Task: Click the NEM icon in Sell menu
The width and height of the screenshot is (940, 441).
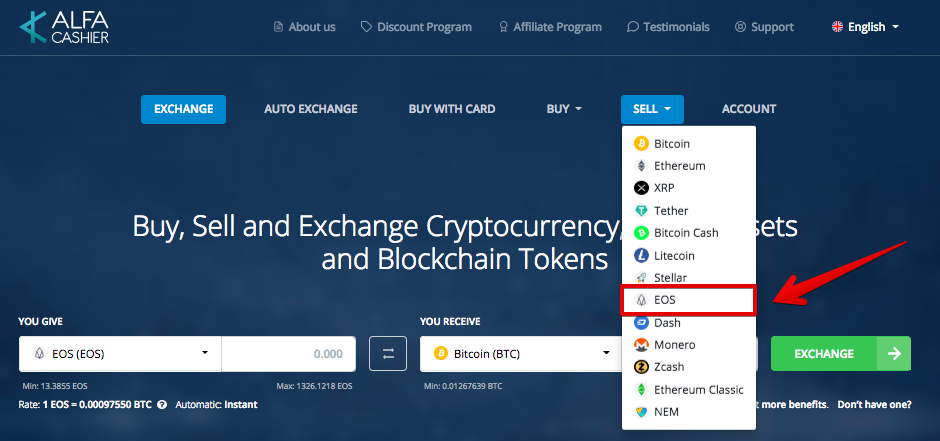Action: pyautogui.click(x=641, y=412)
